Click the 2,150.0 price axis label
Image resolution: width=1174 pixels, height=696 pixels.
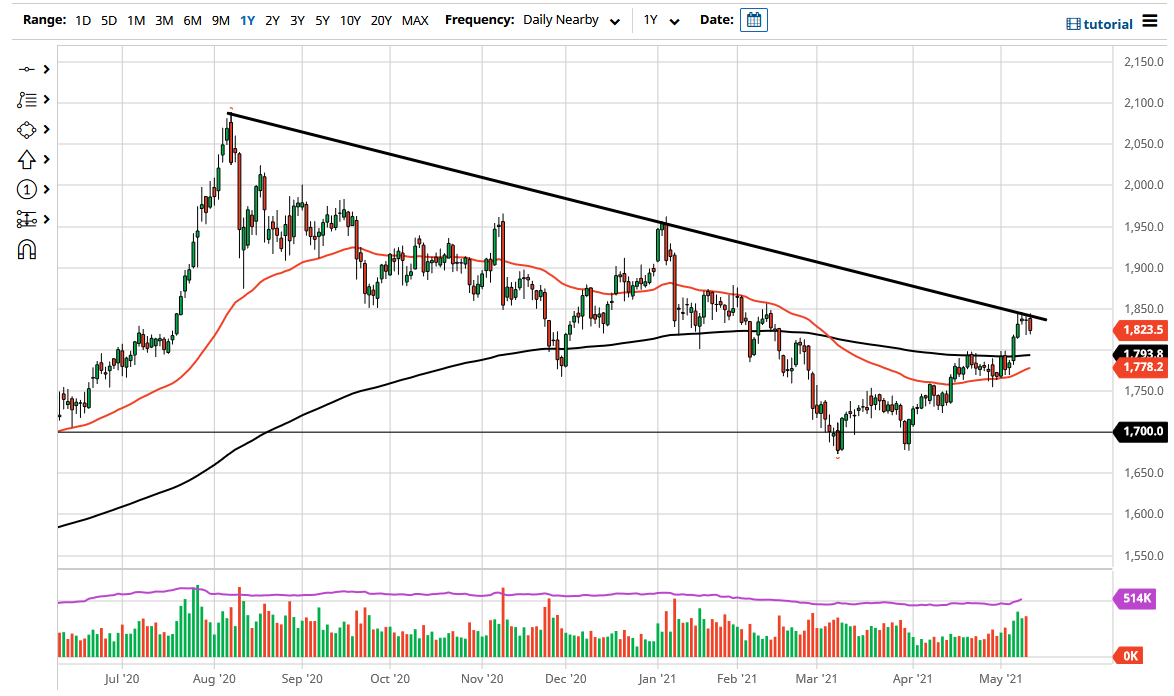pyautogui.click(x=1144, y=61)
